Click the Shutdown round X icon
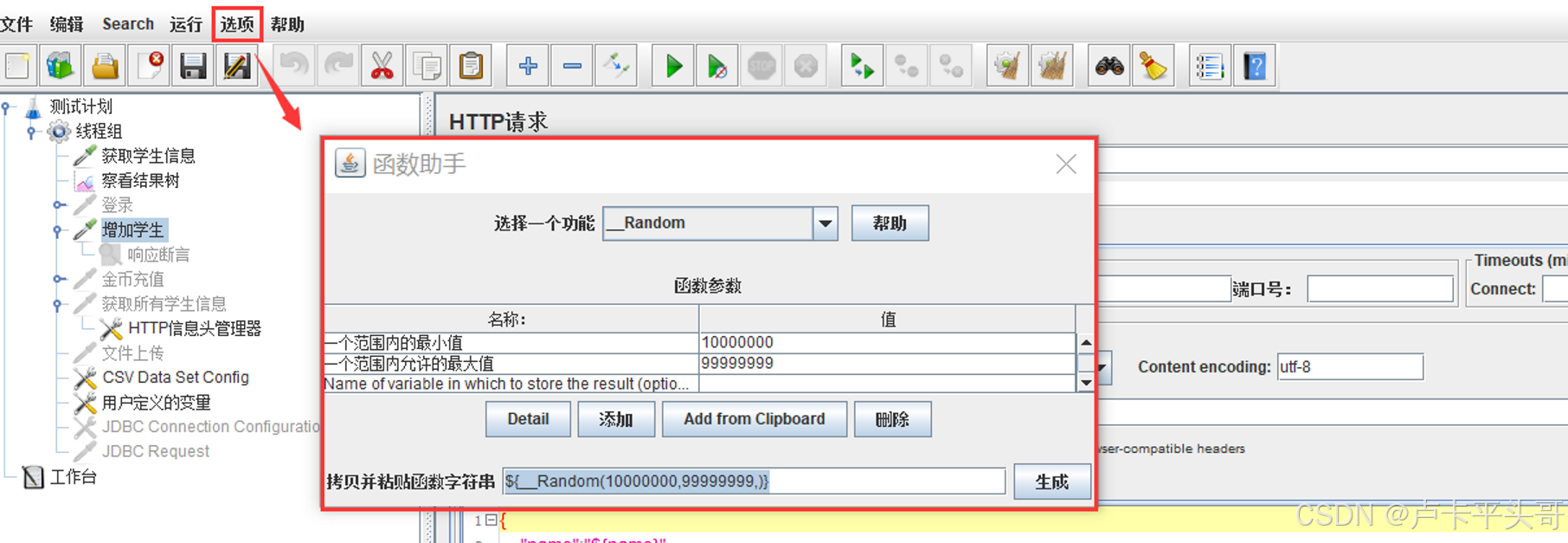1568x543 pixels. point(806,66)
